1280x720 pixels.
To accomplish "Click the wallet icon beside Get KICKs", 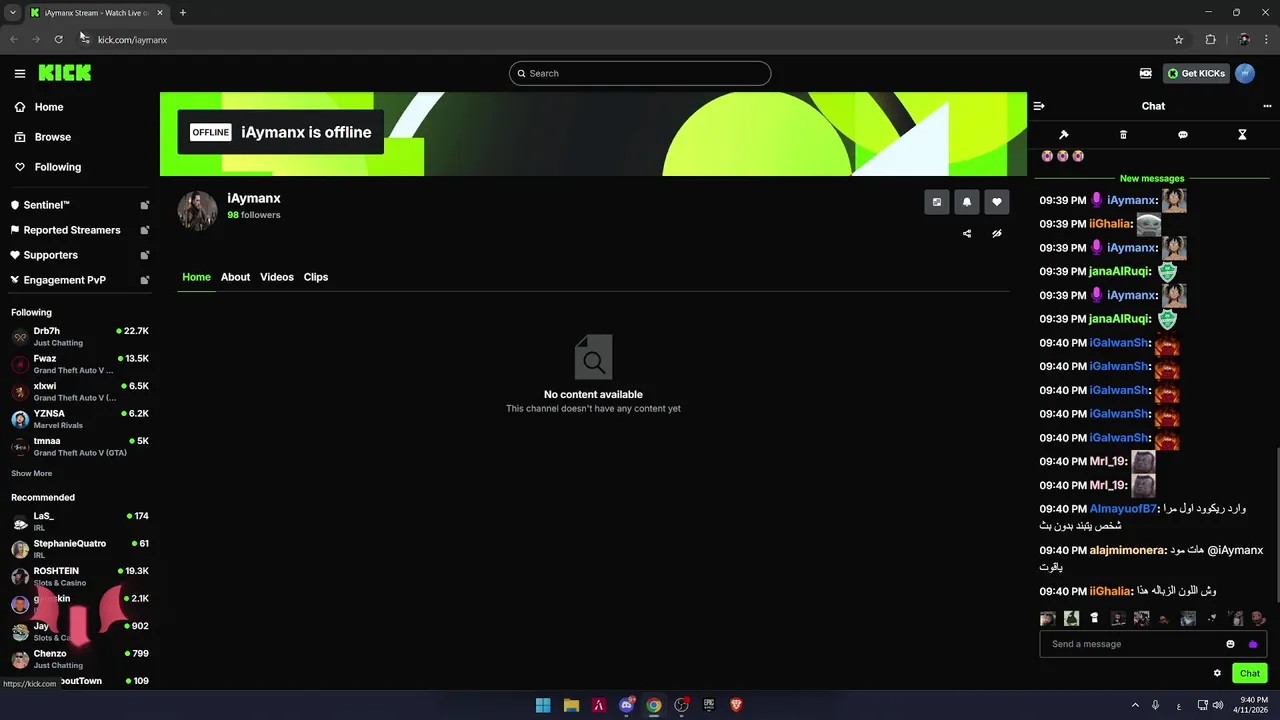I will coord(1145,73).
